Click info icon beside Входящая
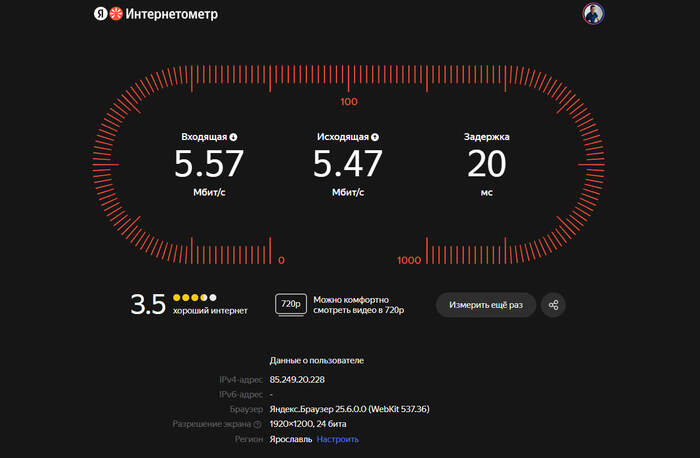This screenshot has width=700, height=458. [234, 137]
